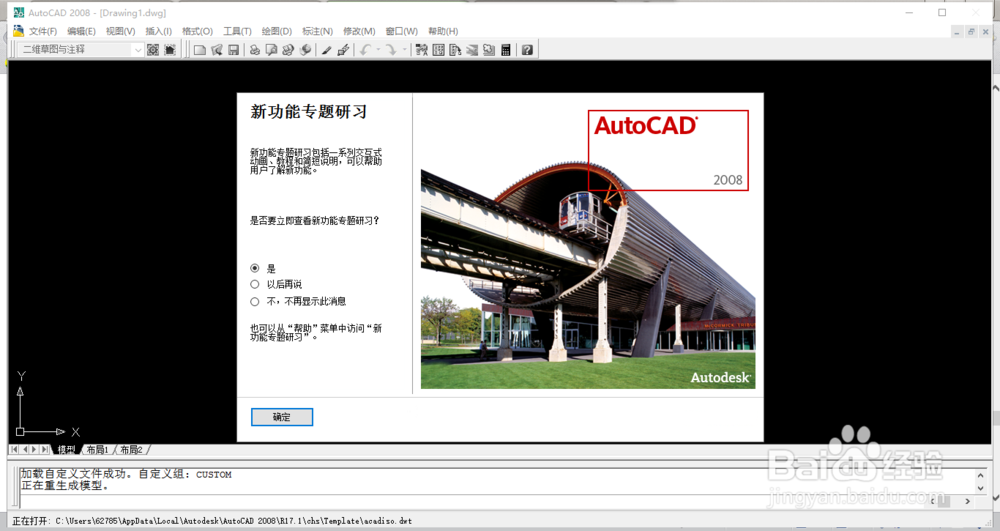Click the 正在打开 status bar path text
Image resolution: width=1000 pixels, height=531 pixels.
pyautogui.click(x=212, y=521)
